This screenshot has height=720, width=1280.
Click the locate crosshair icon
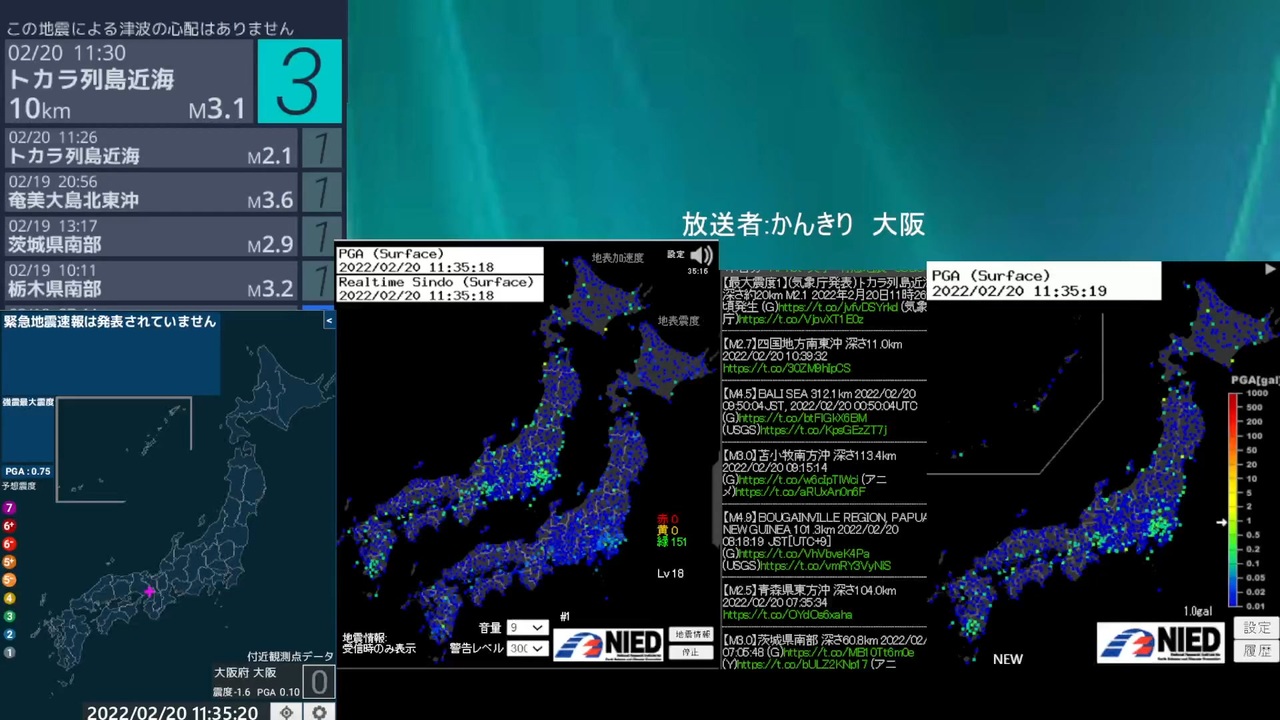tap(286, 713)
